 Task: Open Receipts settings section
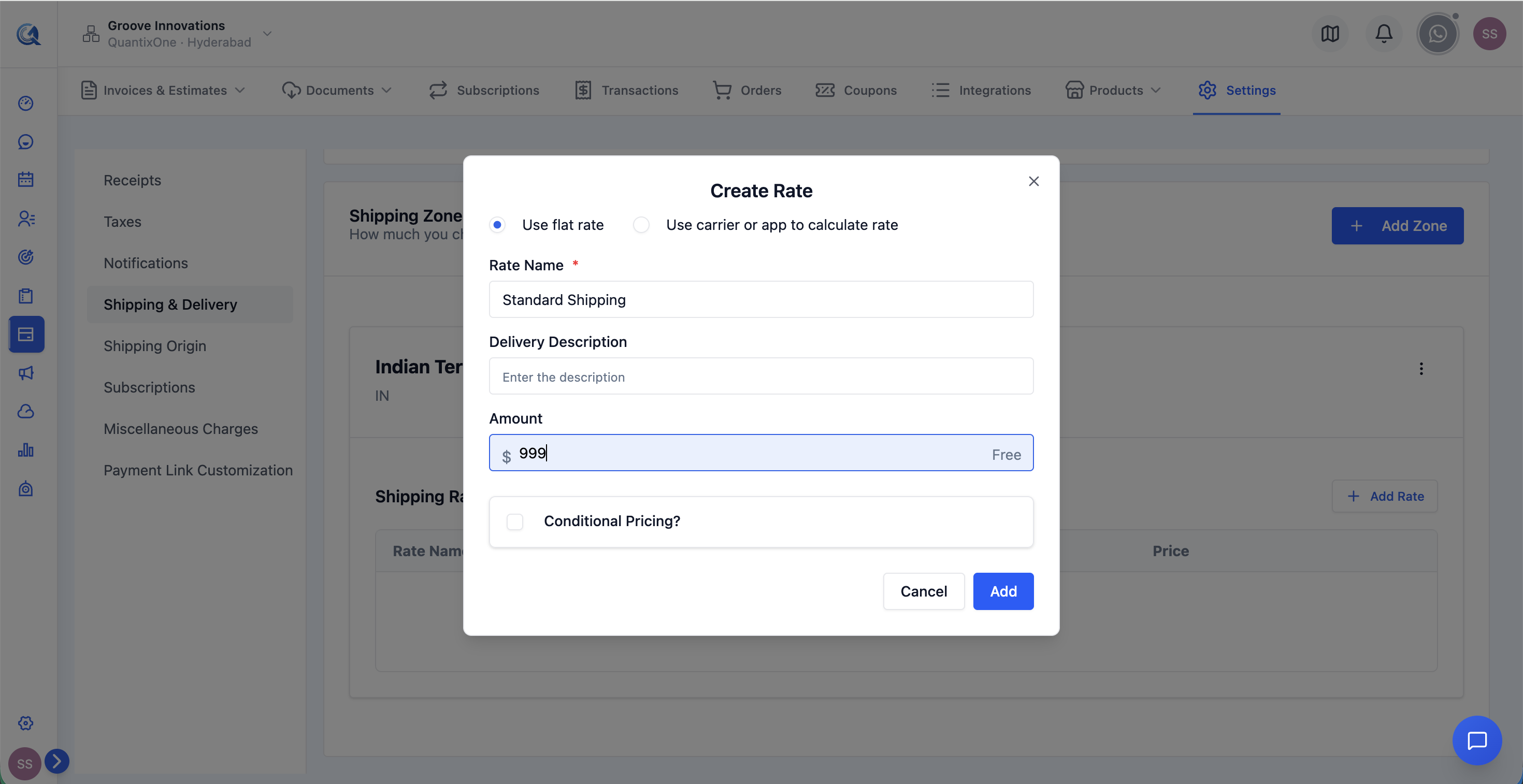click(133, 180)
